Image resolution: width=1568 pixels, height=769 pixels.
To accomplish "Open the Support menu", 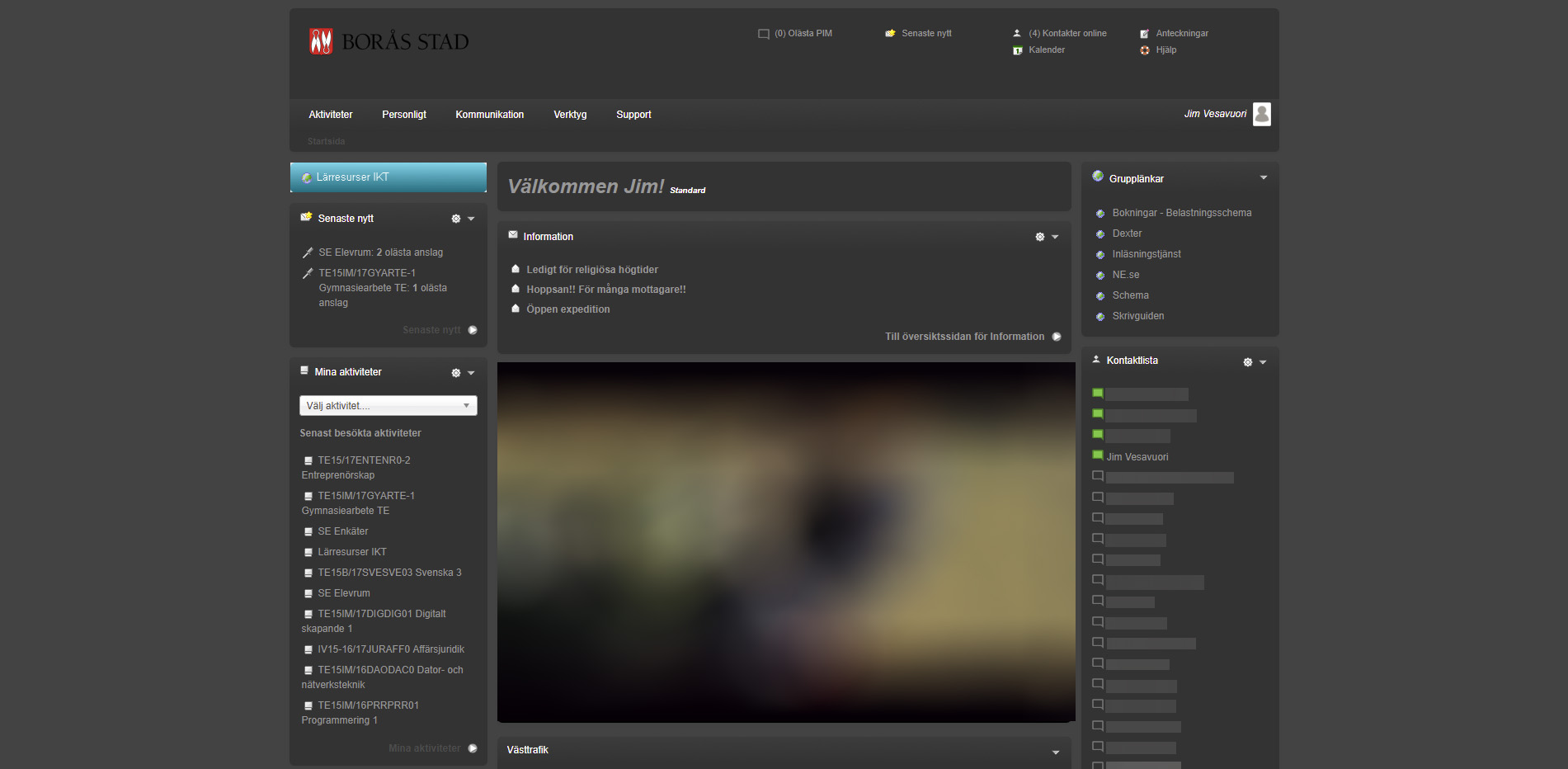I will point(633,115).
